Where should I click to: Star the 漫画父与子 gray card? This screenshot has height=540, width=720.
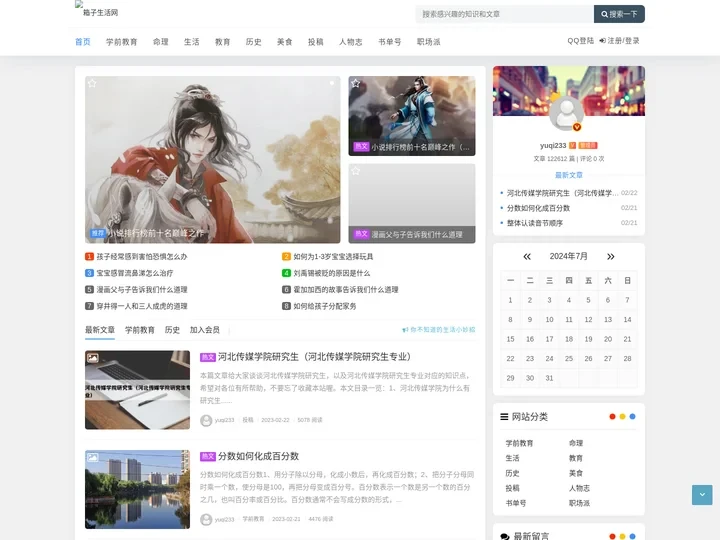[x=355, y=171]
